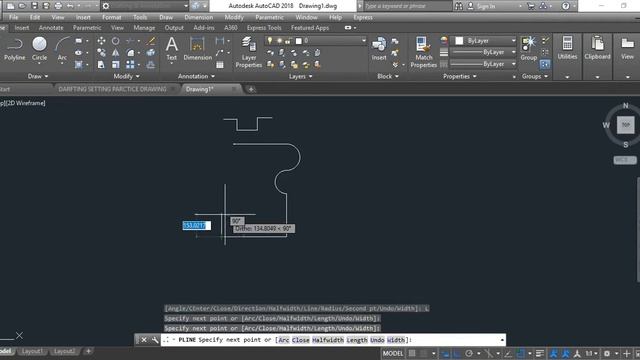Click the TOP face of the ViewCube
The height and width of the screenshot is (360, 640).
(625, 125)
